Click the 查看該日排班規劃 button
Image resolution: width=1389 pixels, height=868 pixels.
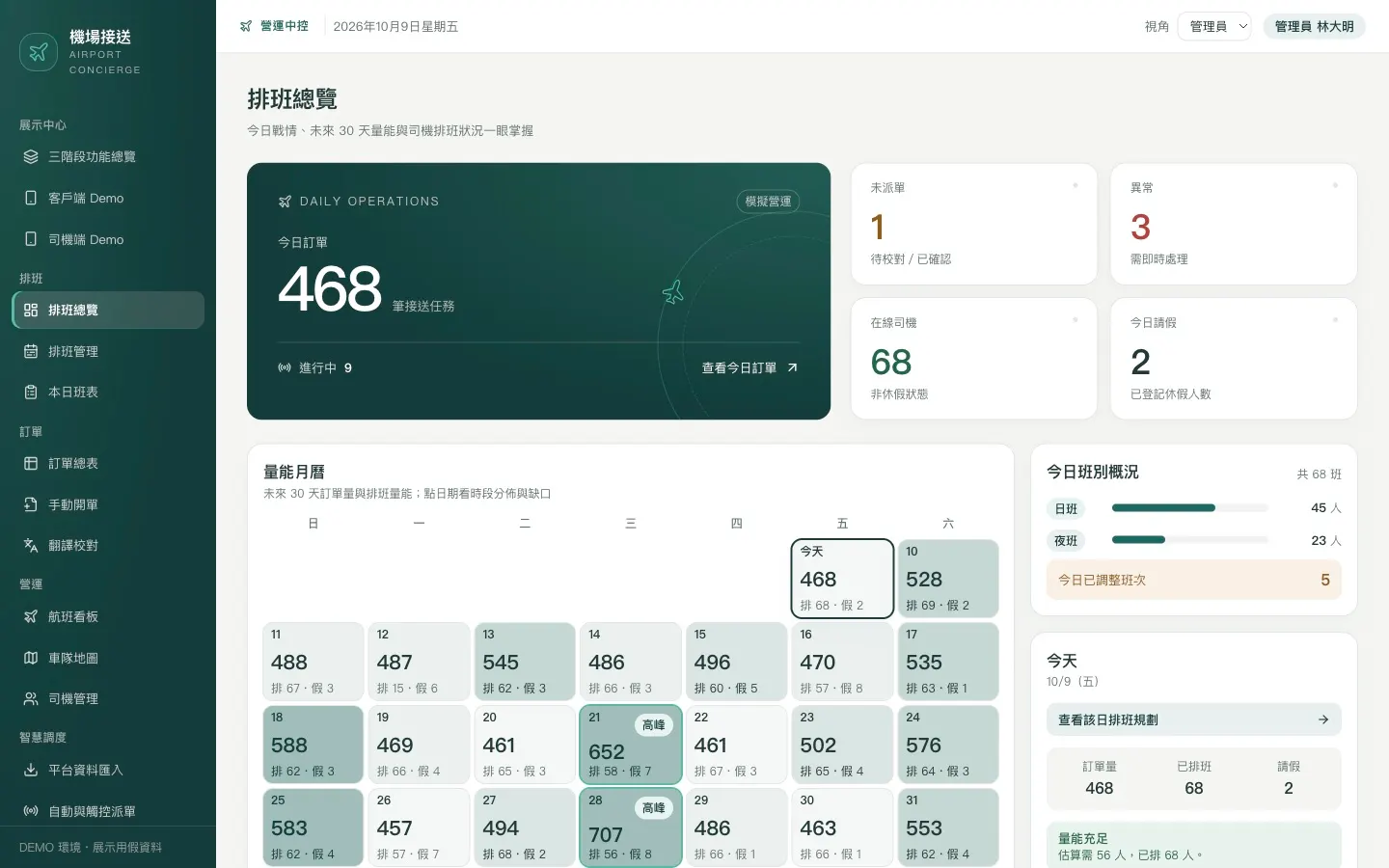tap(1194, 719)
